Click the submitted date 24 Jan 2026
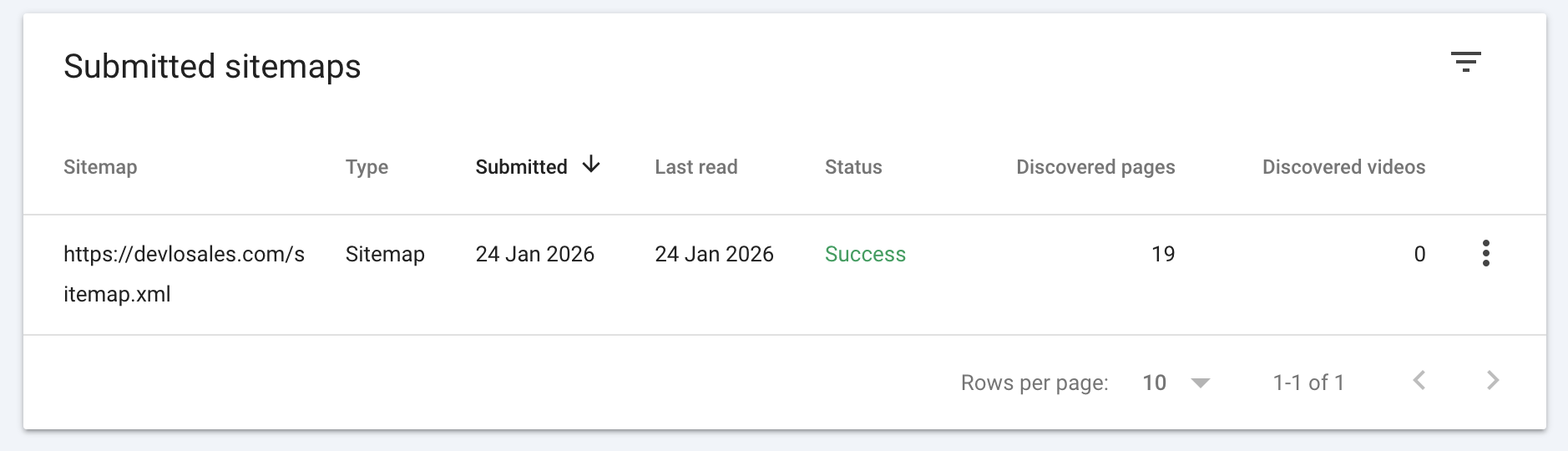 (534, 254)
